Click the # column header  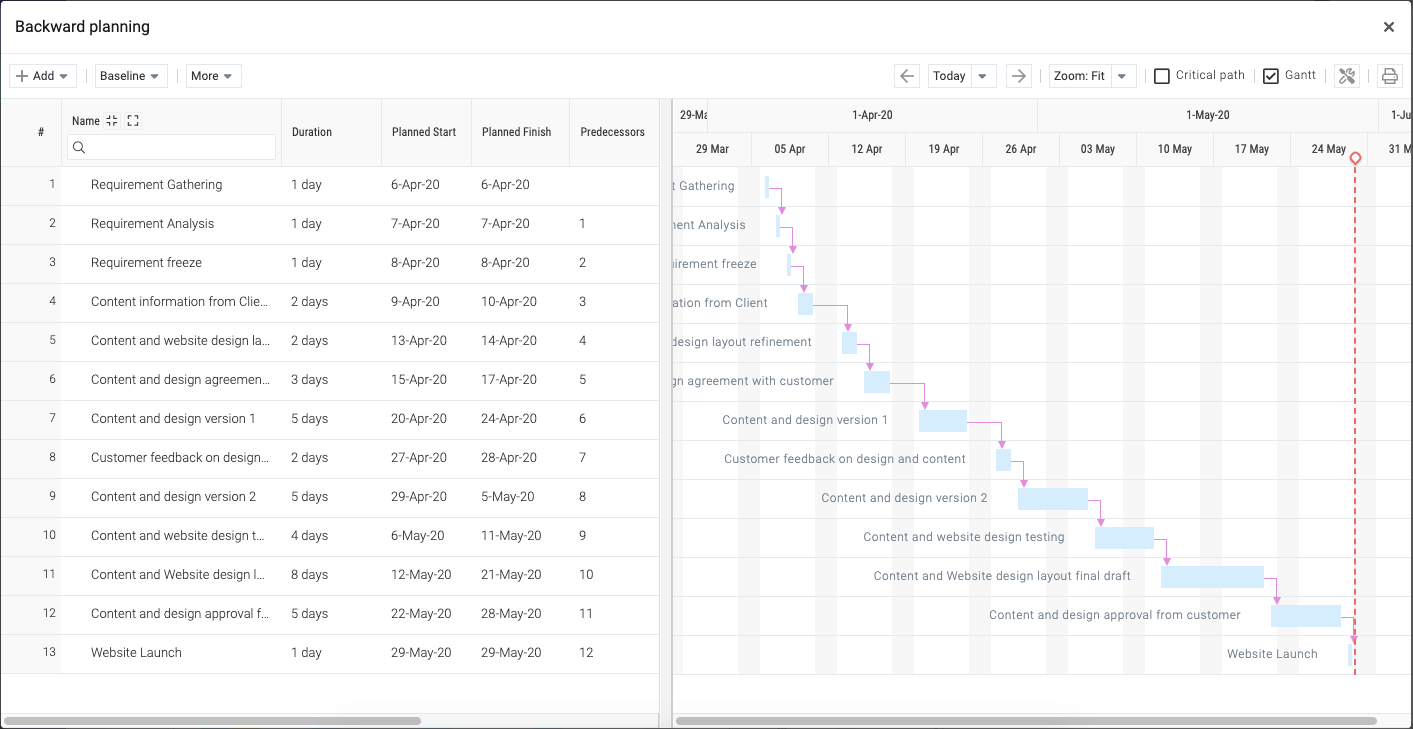41,132
